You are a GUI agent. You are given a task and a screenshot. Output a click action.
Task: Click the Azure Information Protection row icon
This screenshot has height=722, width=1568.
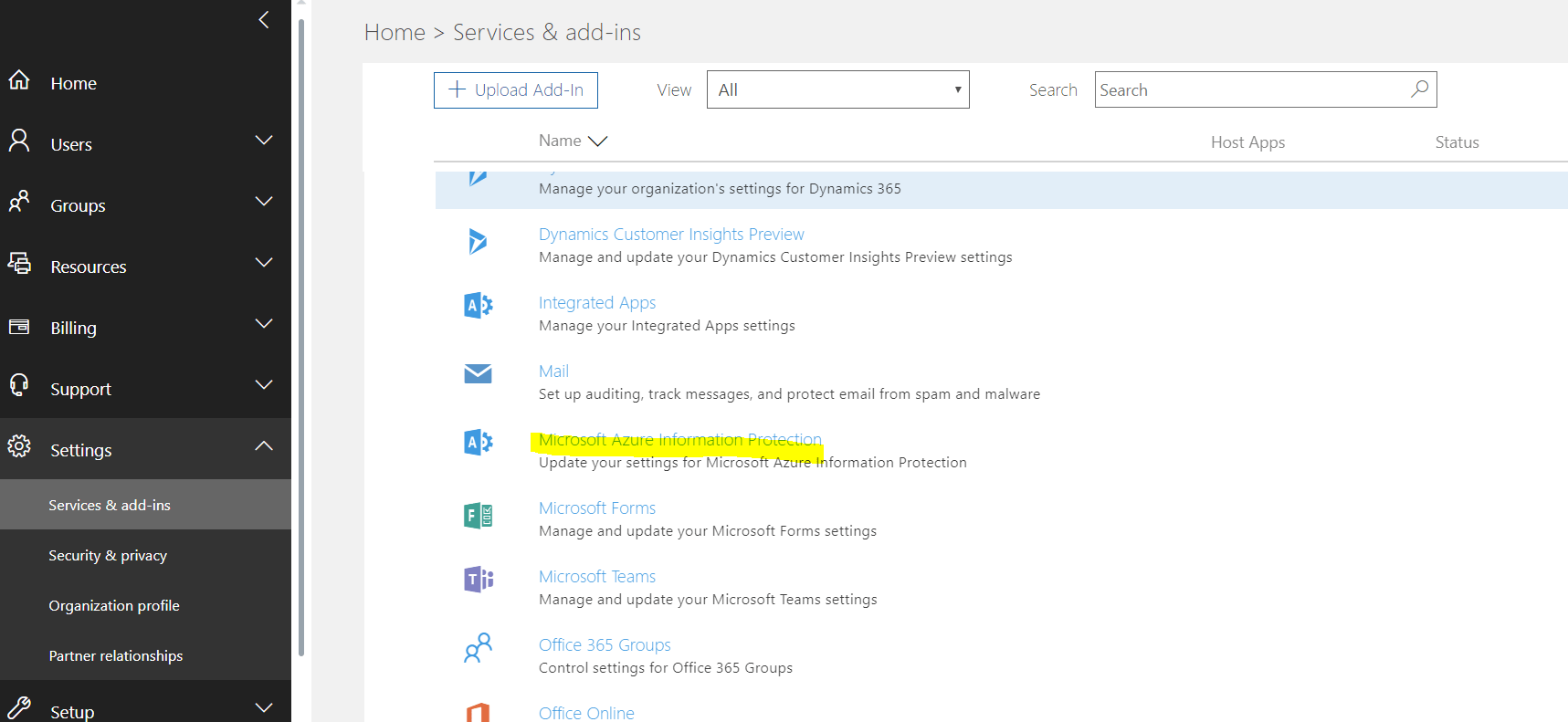pyautogui.click(x=479, y=443)
